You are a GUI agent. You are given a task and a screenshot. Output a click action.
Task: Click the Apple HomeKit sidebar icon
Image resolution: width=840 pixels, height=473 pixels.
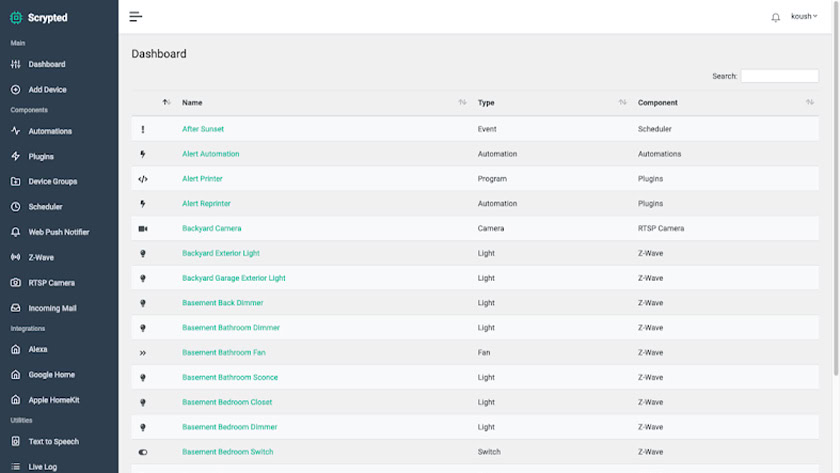16,400
